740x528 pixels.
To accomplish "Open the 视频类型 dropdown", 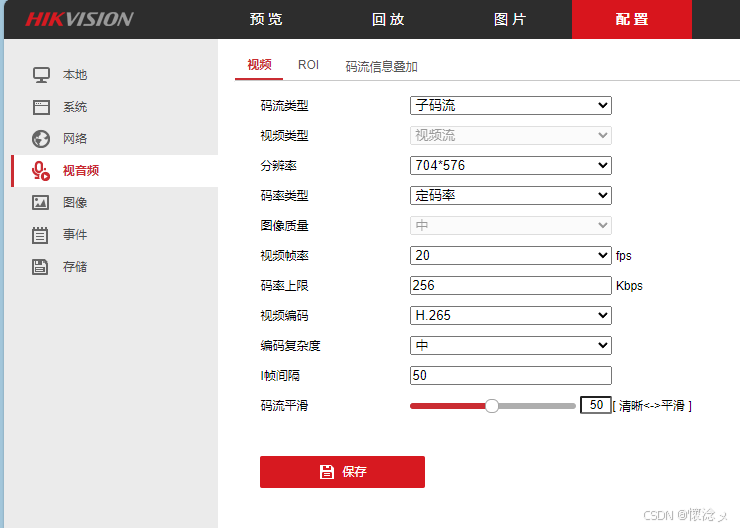I will click(x=511, y=135).
